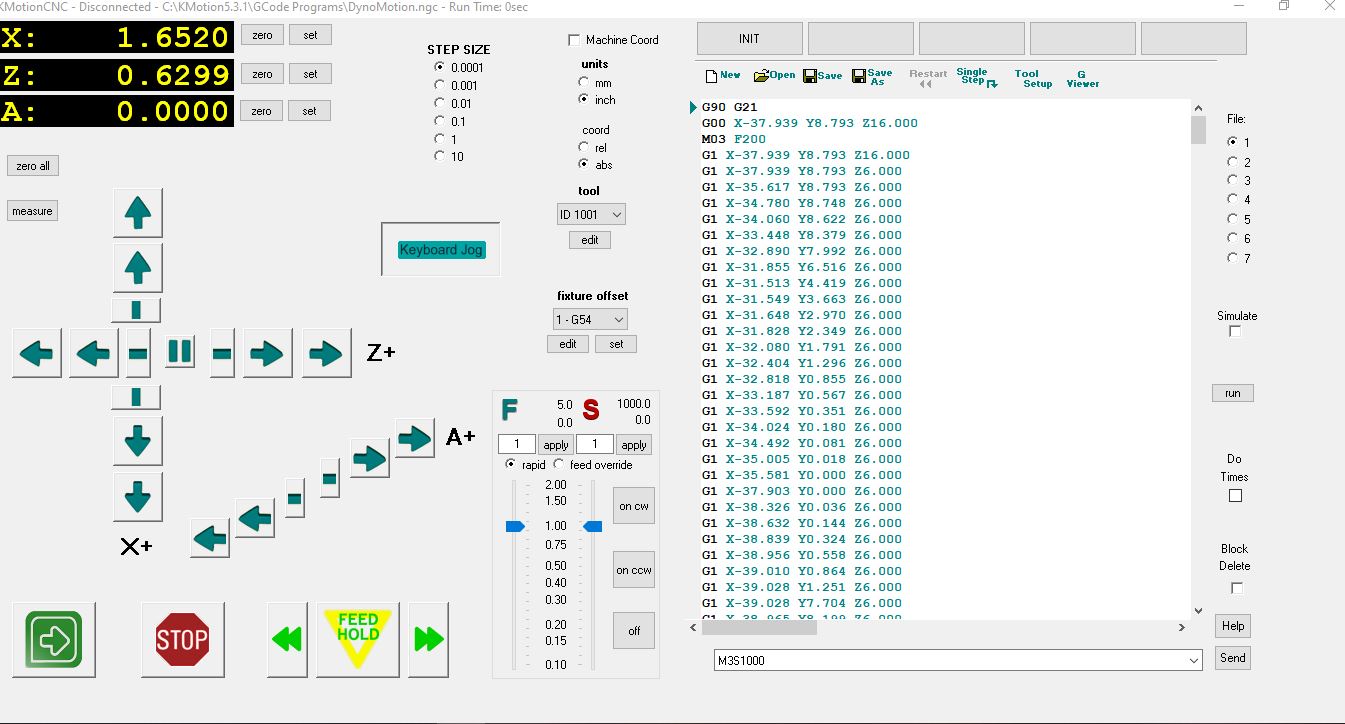
Task: Click the INIT button
Action: click(749, 39)
